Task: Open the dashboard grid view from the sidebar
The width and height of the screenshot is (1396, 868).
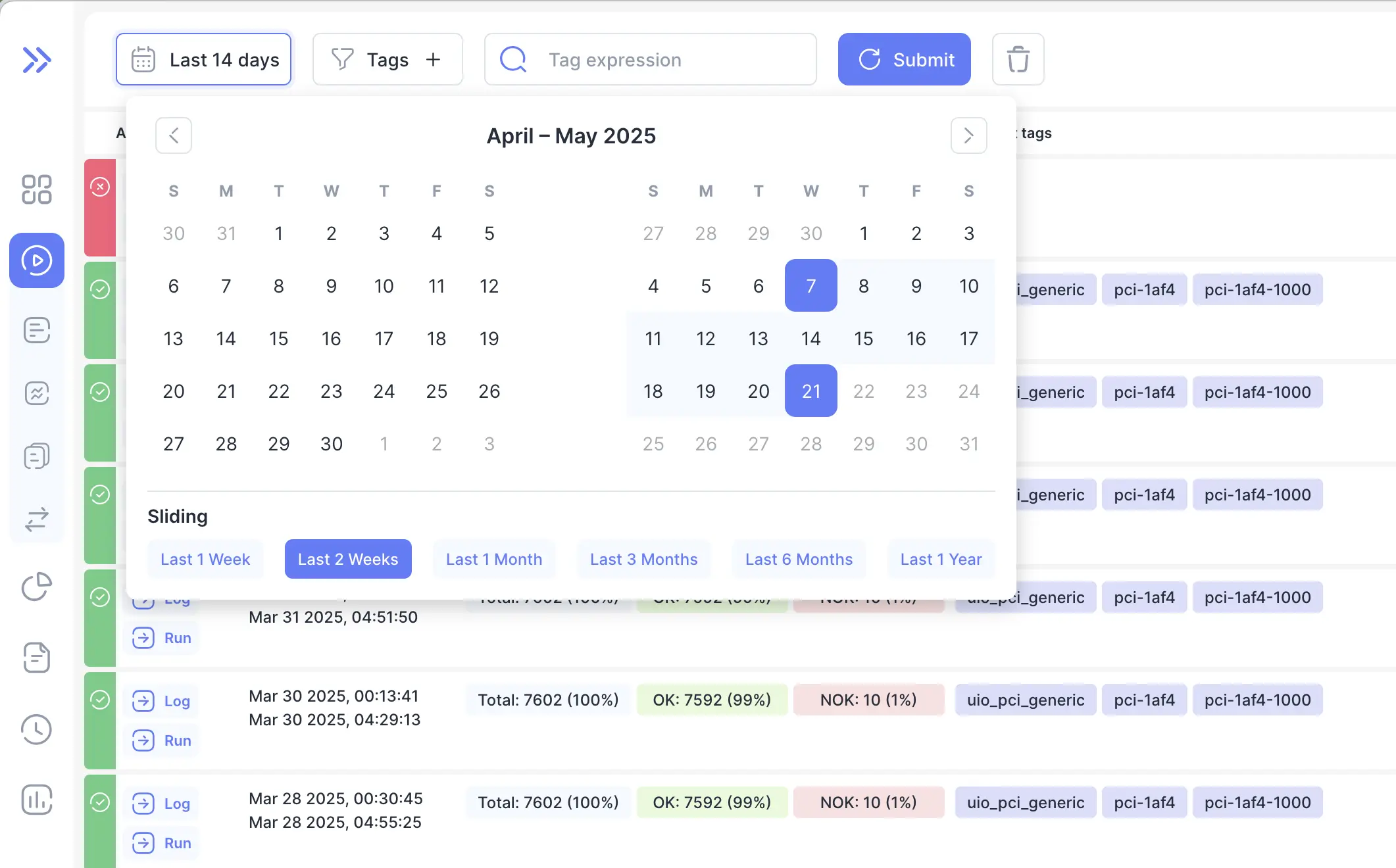Action: [37, 189]
